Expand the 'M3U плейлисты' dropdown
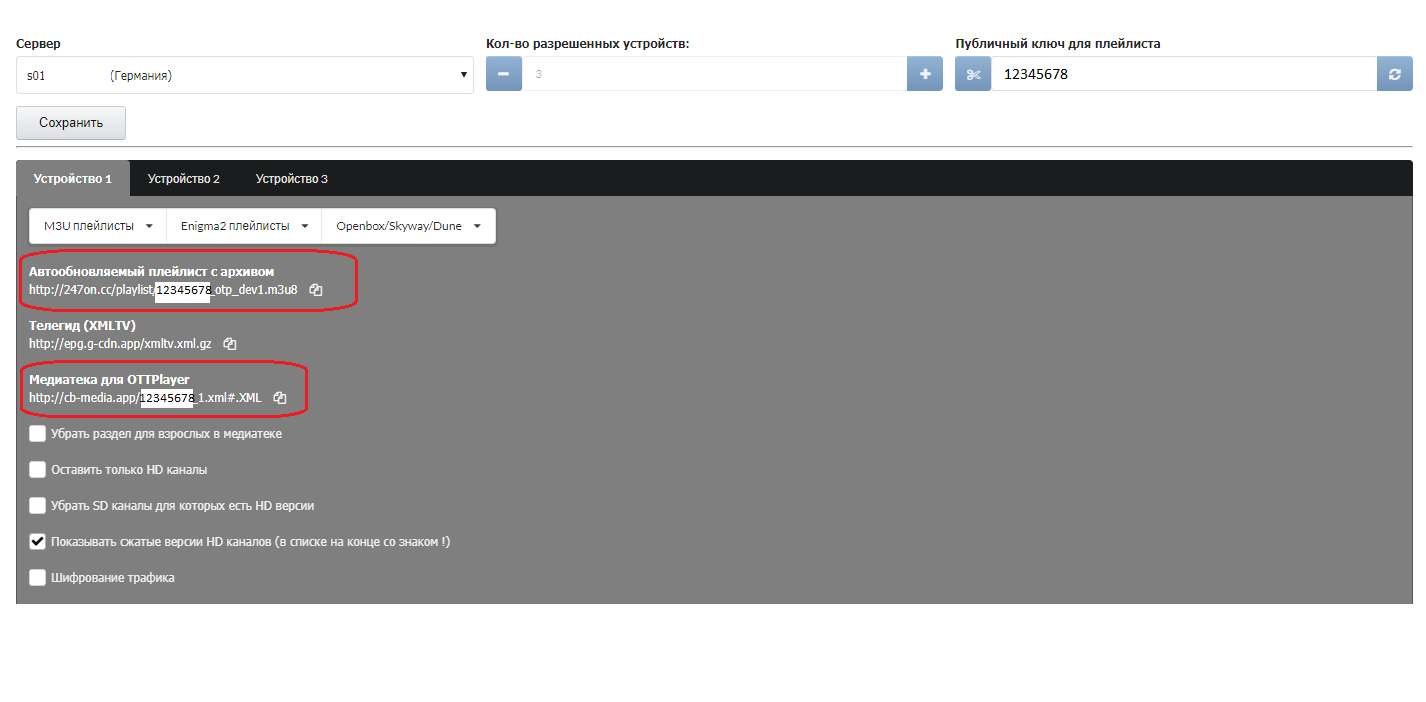The height and width of the screenshot is (702, 1426). (97, 226)
